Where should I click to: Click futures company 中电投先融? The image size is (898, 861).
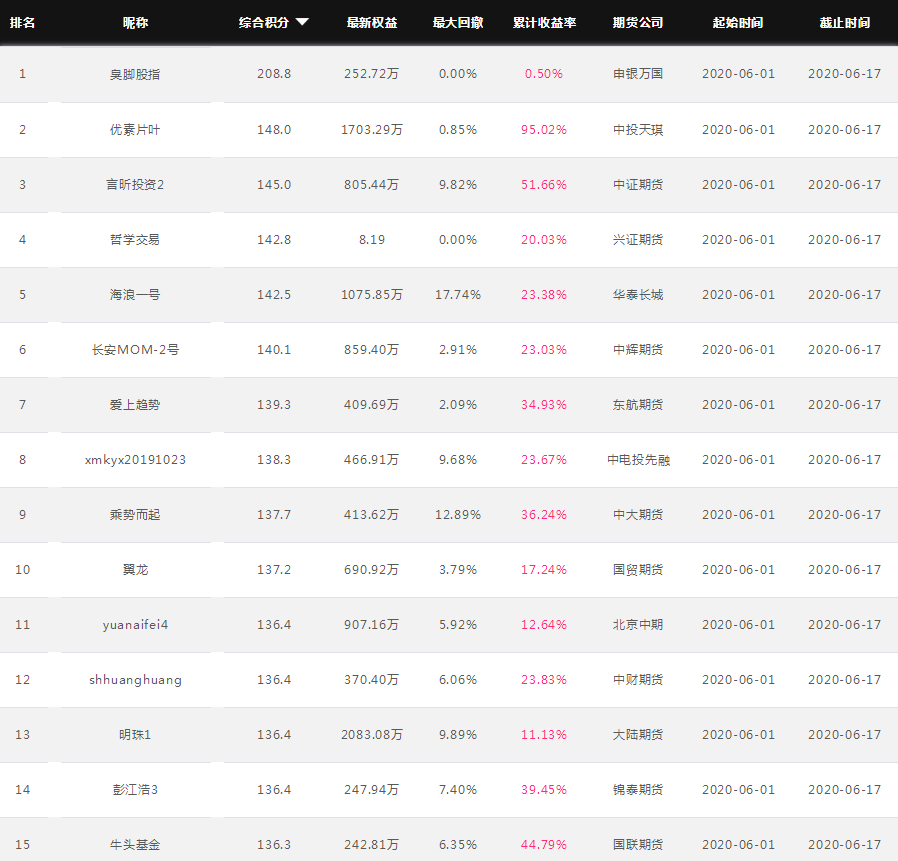[639, 459]
